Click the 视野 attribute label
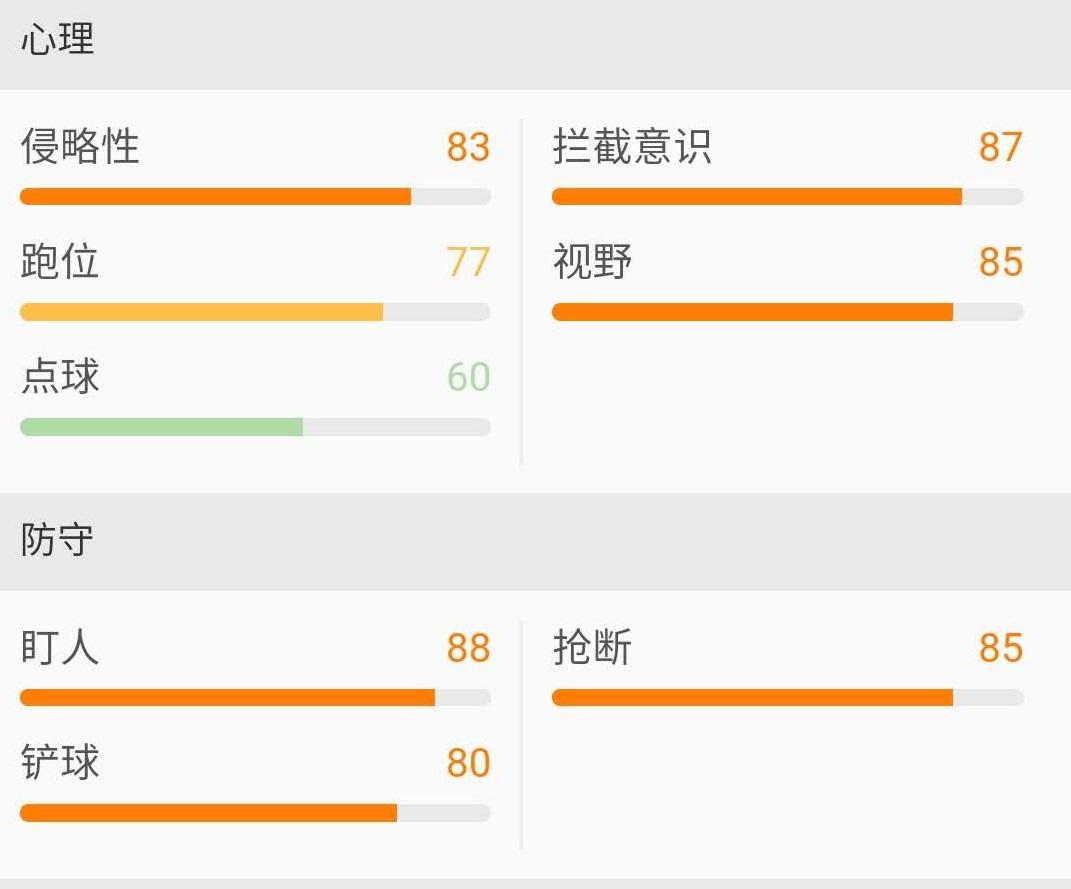This screenshot has height=889, width=1071. pyautogui.click(x=592, y=262)
